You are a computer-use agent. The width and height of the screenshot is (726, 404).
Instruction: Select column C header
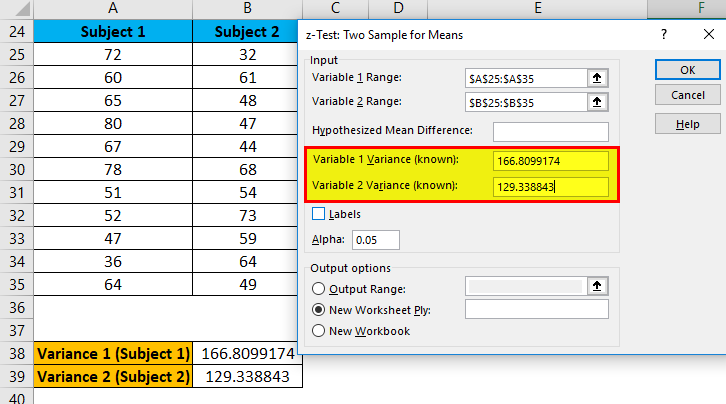[x=336, y=8]
